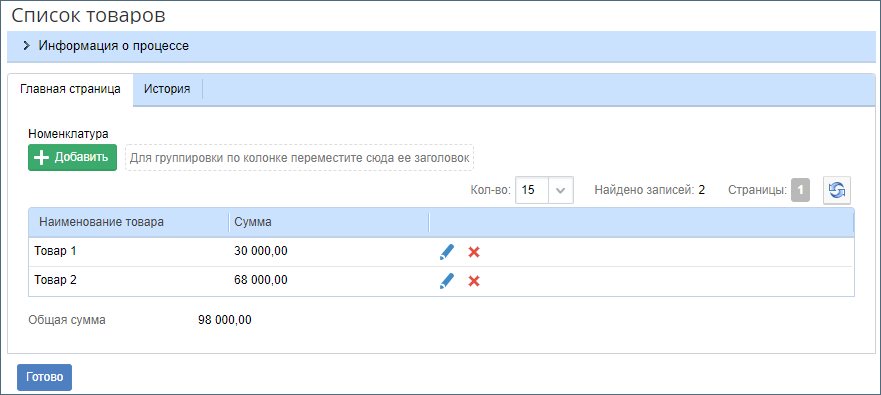Edit Товар 2 with pencil icon
Viewport: 881px width, 395px height.
[447, 281]
